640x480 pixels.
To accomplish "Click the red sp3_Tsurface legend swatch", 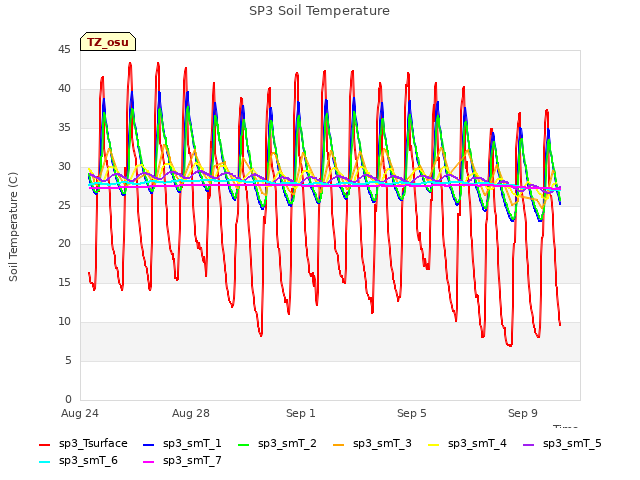I will click(x=44, y=444).
